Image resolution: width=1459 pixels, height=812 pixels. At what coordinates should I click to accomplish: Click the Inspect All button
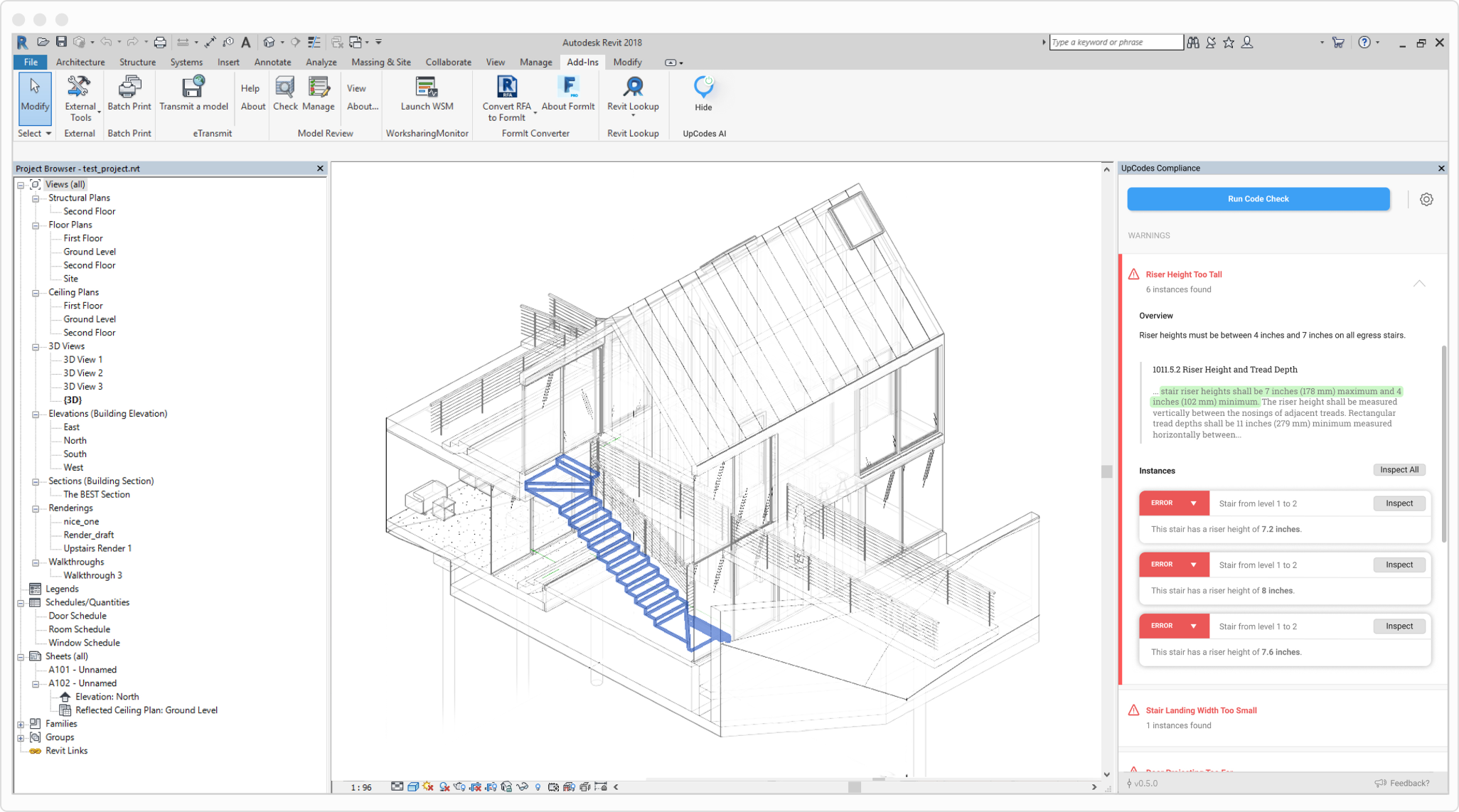coord(1399,470)
